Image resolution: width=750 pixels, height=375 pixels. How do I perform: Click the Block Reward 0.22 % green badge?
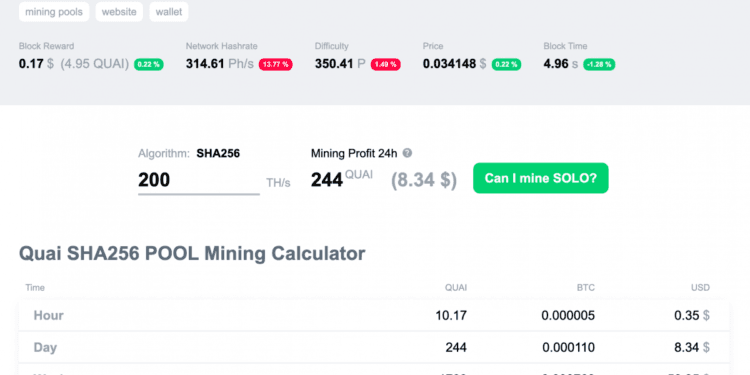(x=149, y=64)
